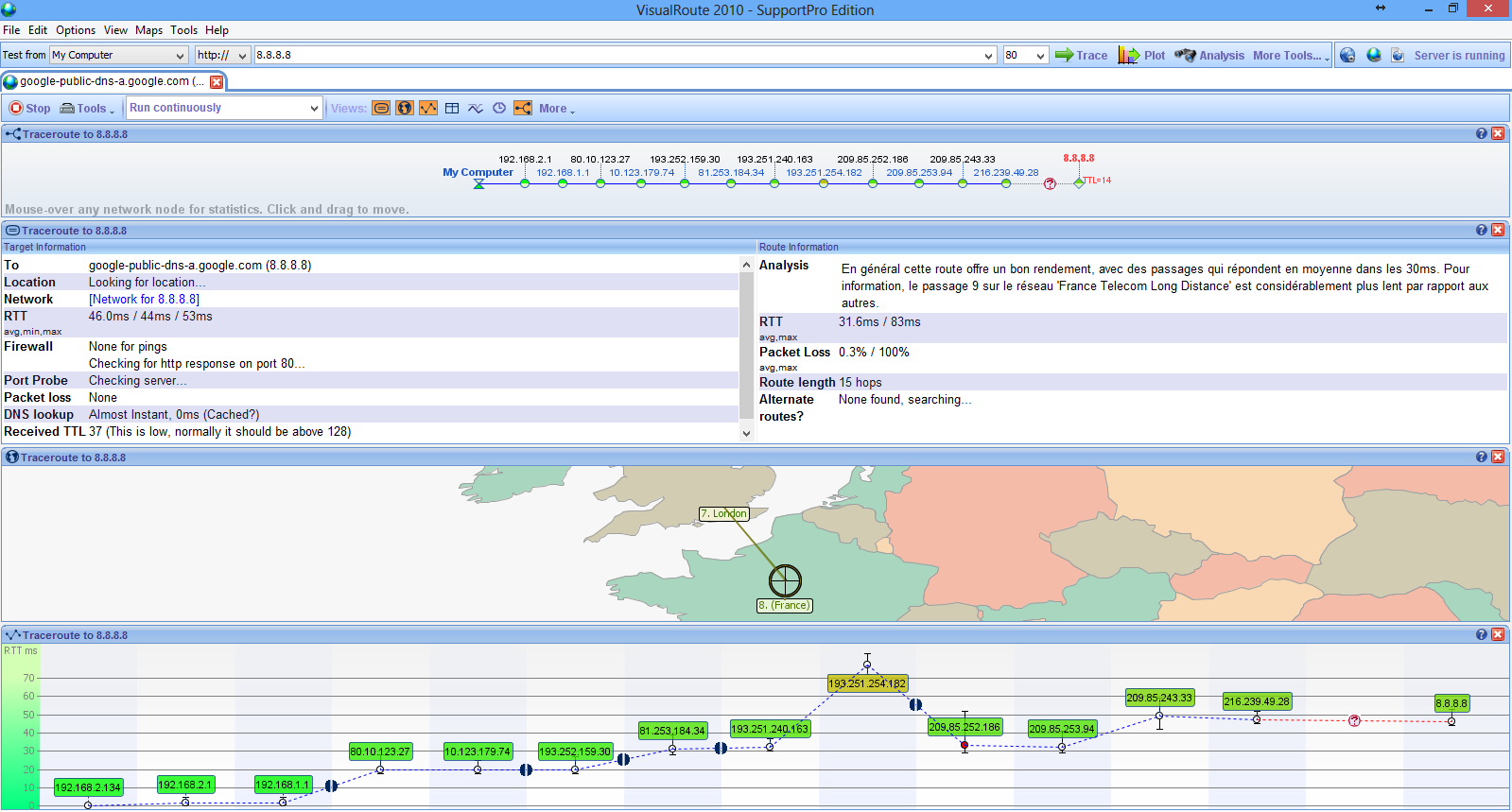This screenshot has width=1512, height=812.
Task: Open the Plot chart tool
Action: 1141,55
